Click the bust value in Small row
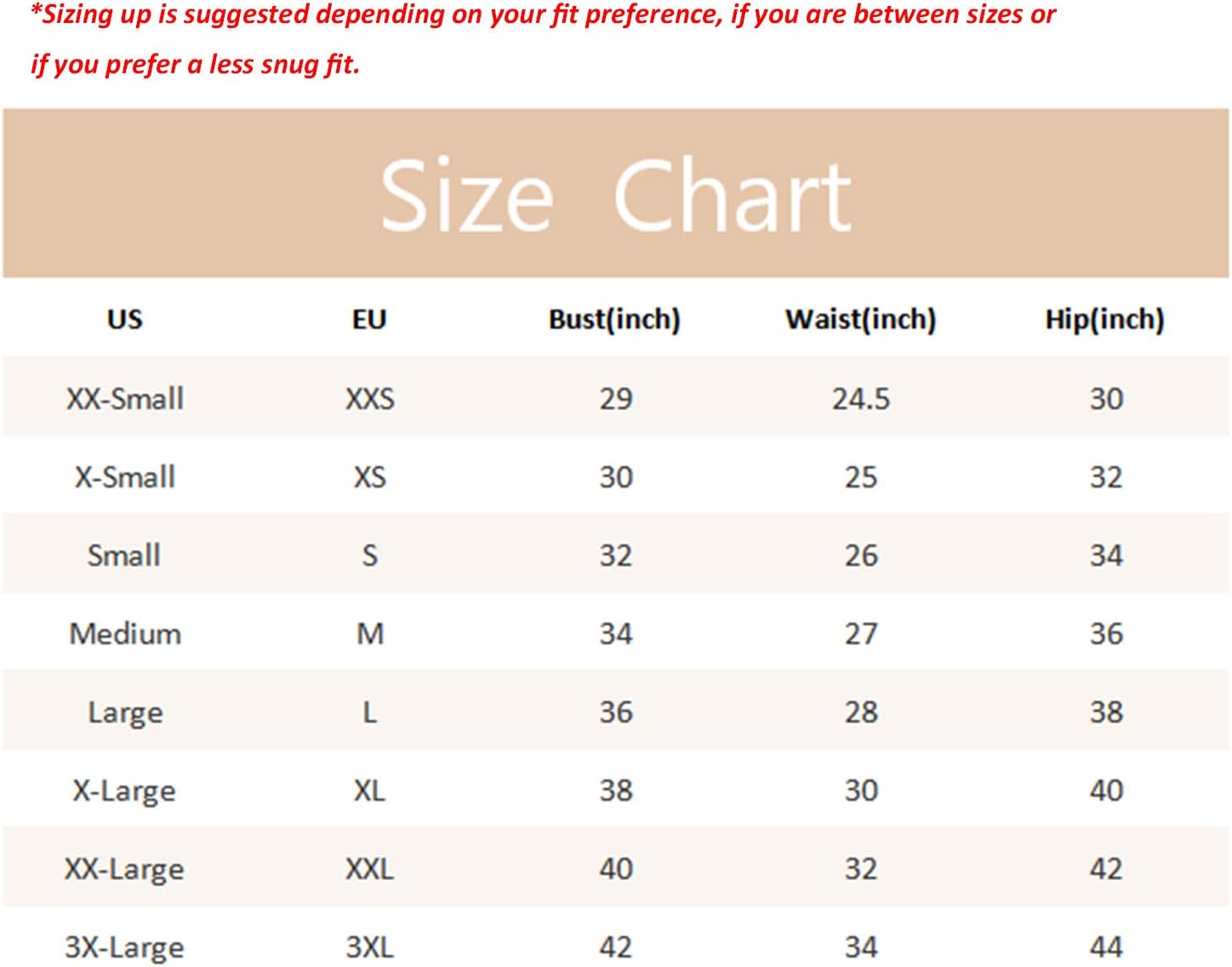The width and height of the screenshot is (1232, 967). click(x=615, y=556)
